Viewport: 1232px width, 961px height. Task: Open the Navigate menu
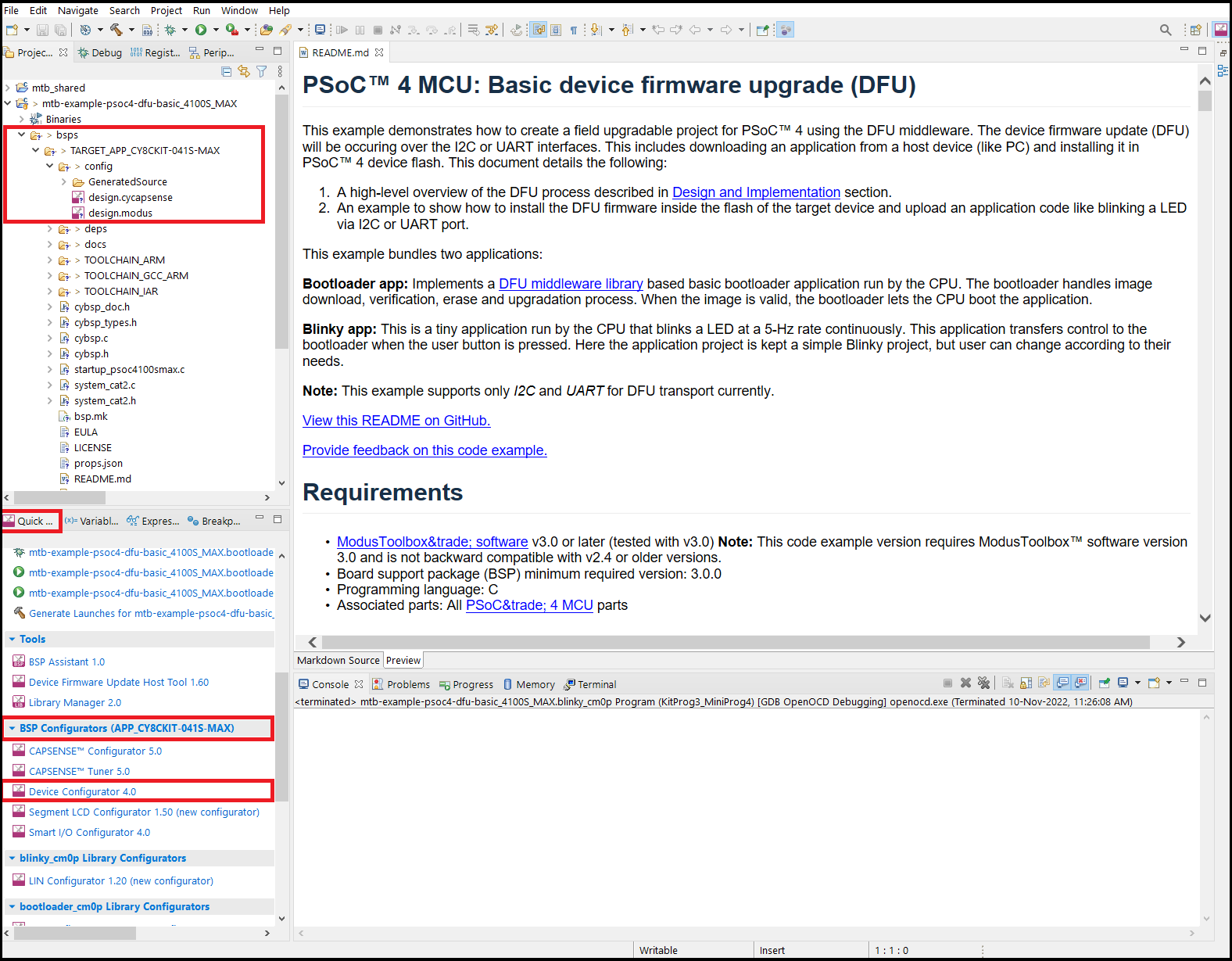point(78,10)
